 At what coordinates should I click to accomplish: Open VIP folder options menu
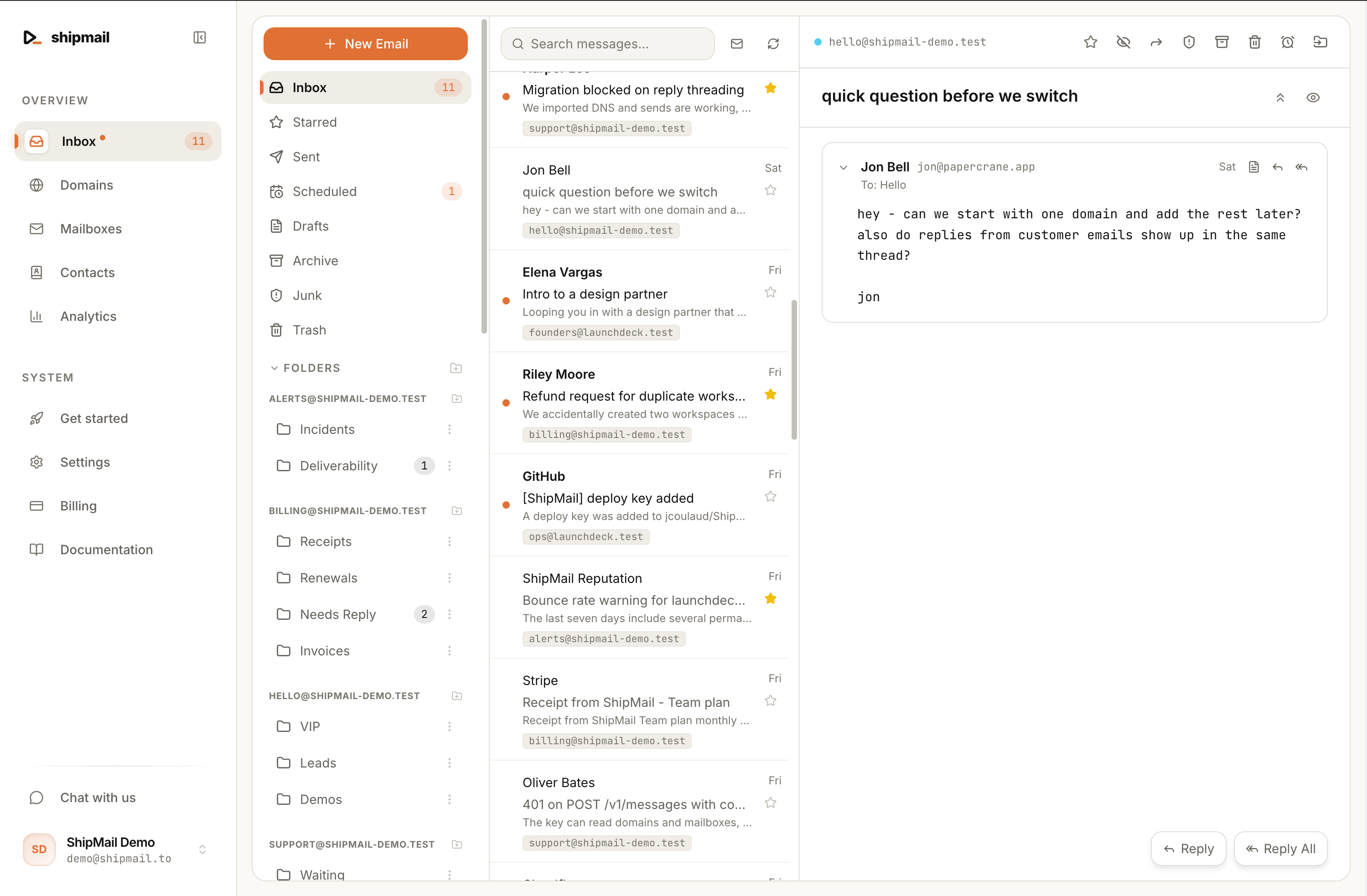[450, 726]
